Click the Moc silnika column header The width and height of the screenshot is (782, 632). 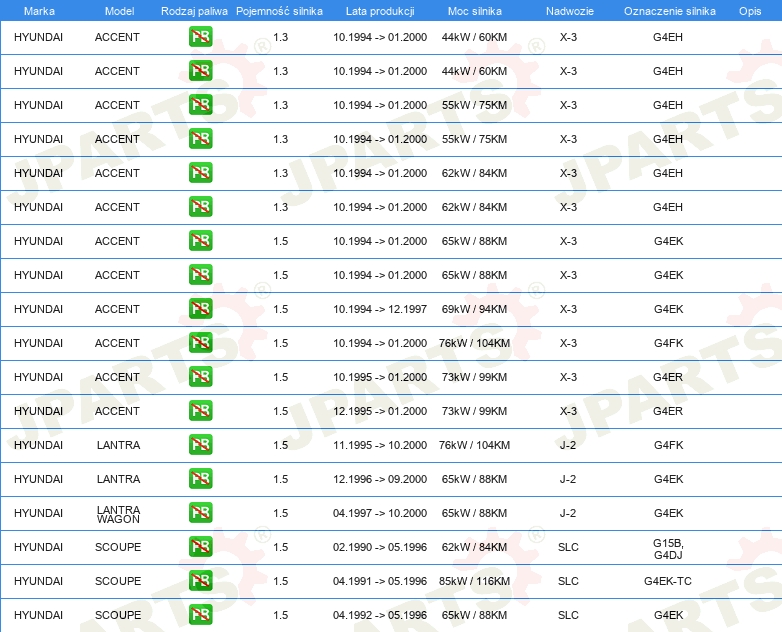475,11
